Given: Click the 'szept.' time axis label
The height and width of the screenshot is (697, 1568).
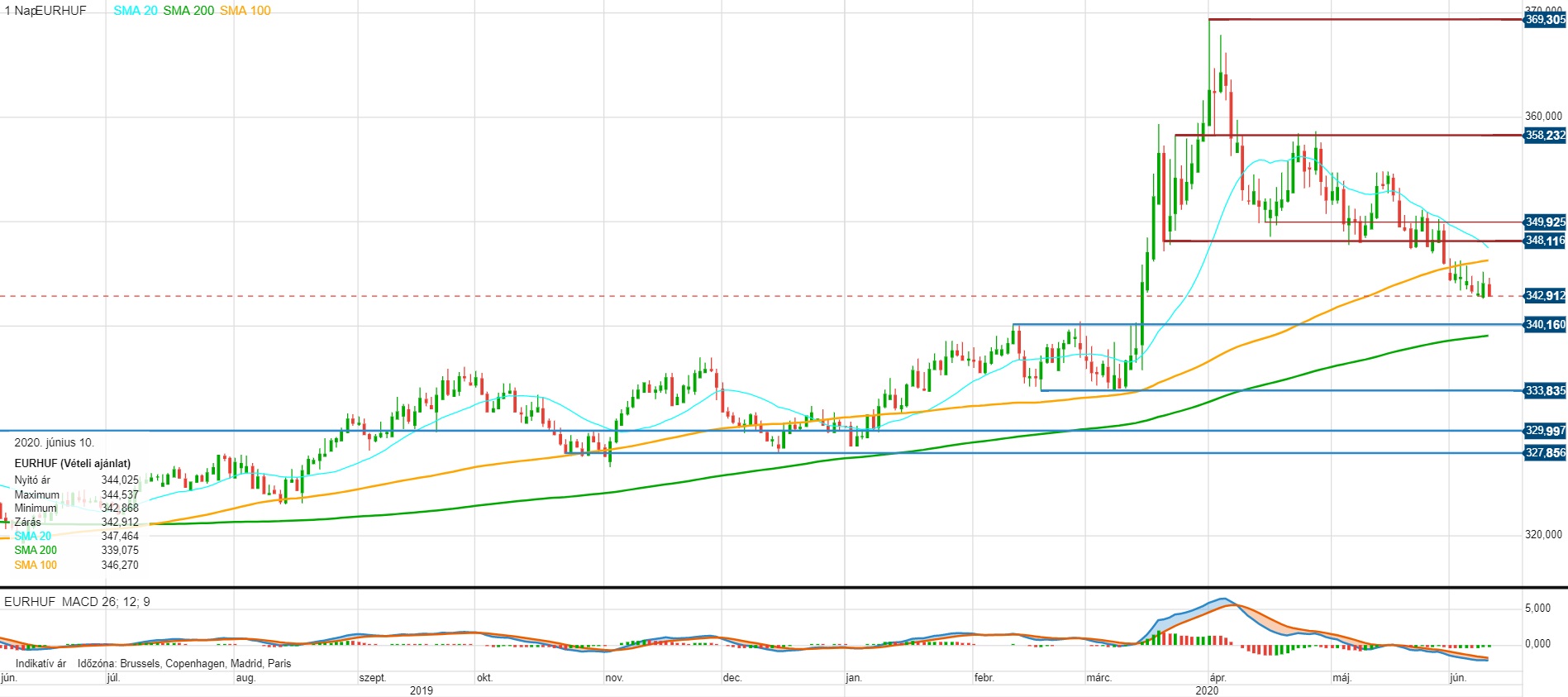Looking at the screenshot, I should [373, 678].
